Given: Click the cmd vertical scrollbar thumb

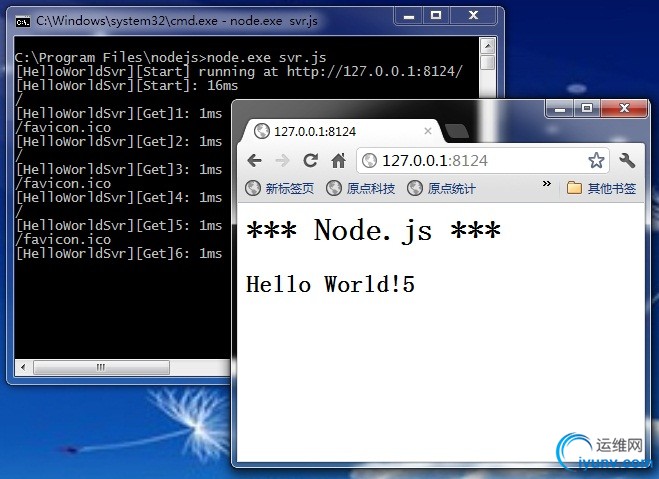Looking at the screenshot, I should pos(488,63).
